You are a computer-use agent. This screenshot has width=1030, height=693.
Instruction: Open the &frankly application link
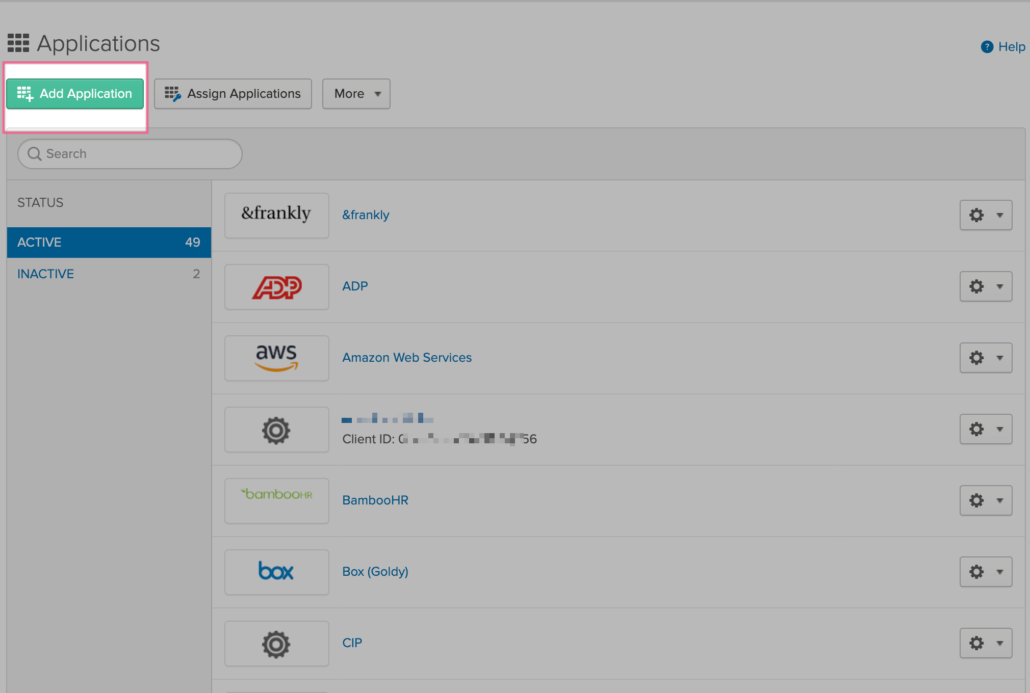365,215
